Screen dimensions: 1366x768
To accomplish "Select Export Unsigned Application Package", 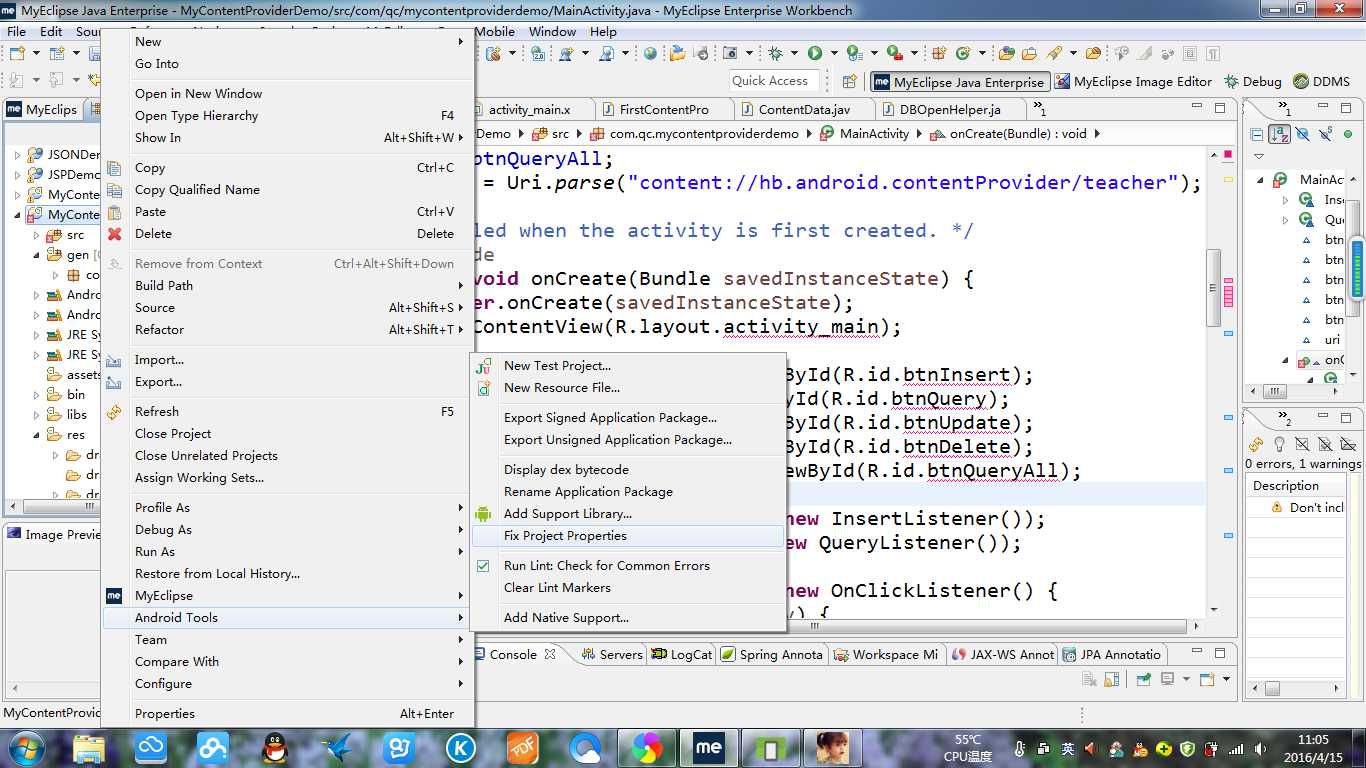I will [628, 440].
